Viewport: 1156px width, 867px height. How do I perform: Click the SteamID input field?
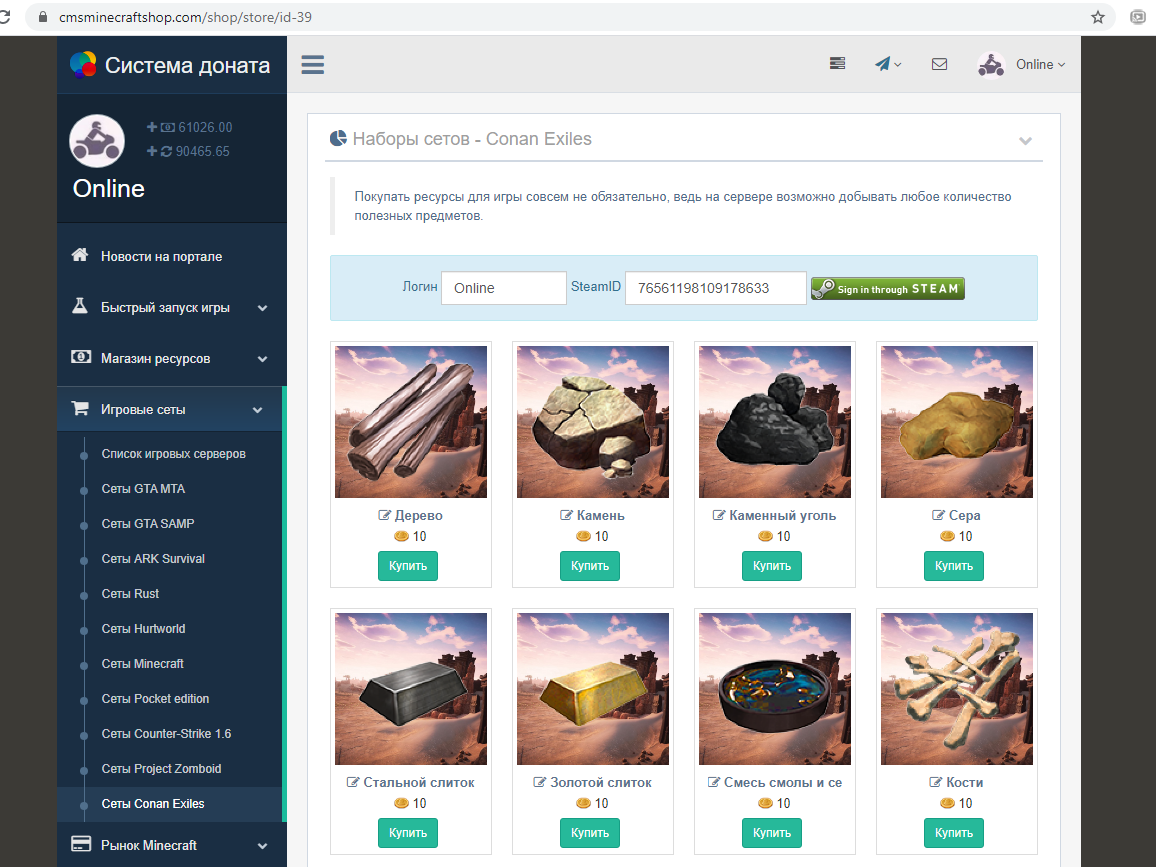point(715,288)
